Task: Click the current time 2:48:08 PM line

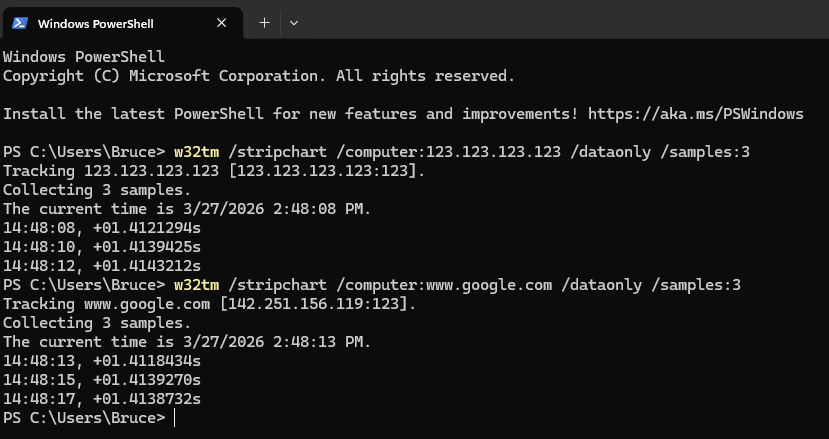Action: tap(187, 209)
